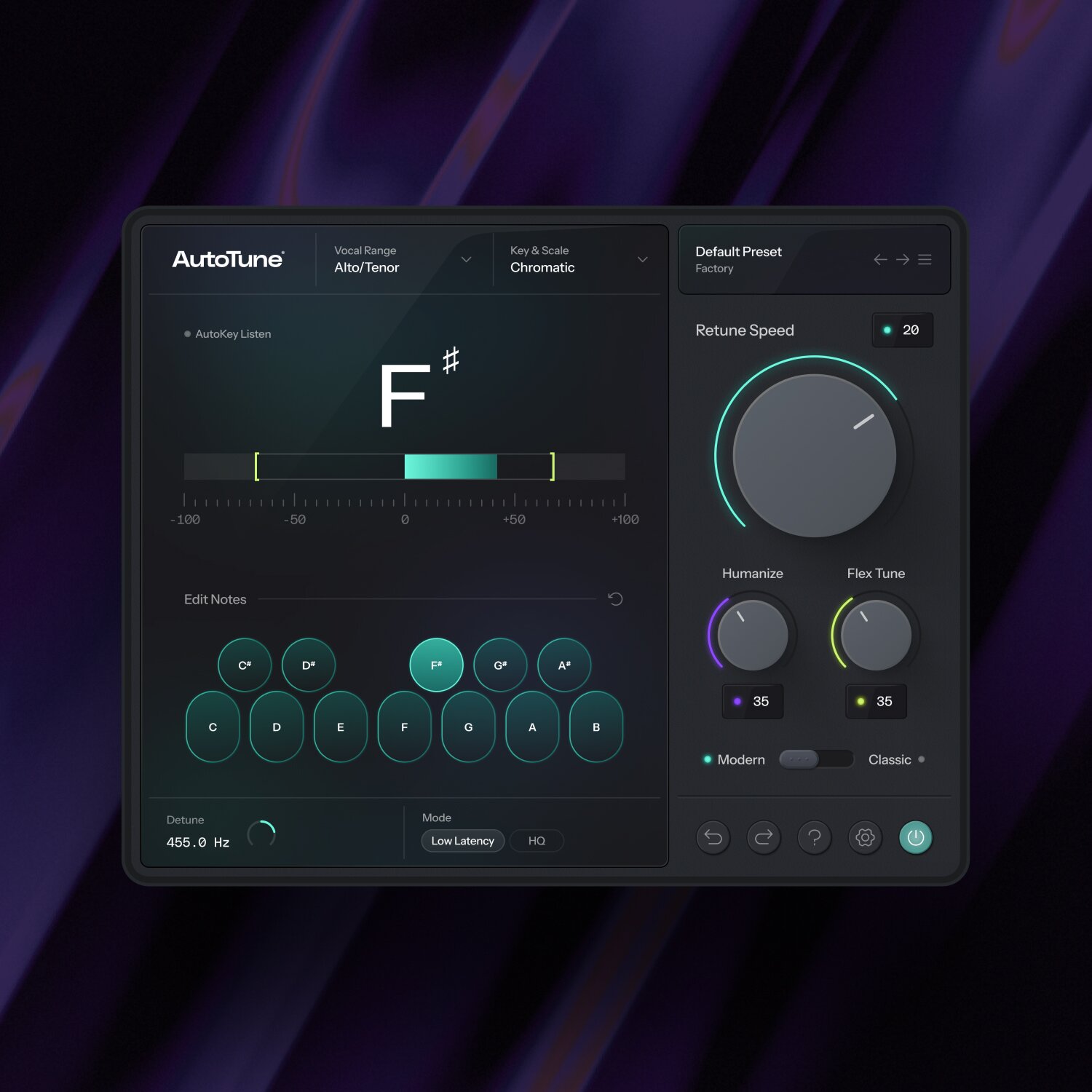Toggle the C# note key
The image size is (1092, 1092).
(x=245, y=665)
